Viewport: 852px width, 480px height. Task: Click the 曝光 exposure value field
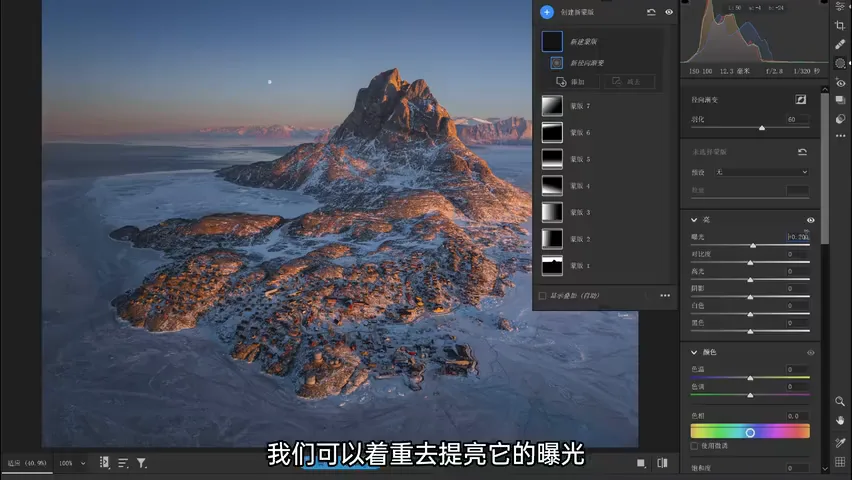(x=798, y=237)
